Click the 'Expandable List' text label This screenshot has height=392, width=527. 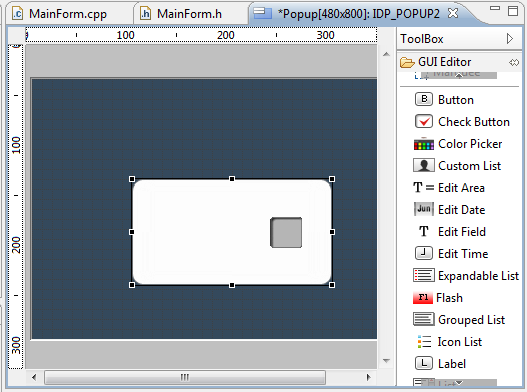pyautogui.click(x=479, y=276)
